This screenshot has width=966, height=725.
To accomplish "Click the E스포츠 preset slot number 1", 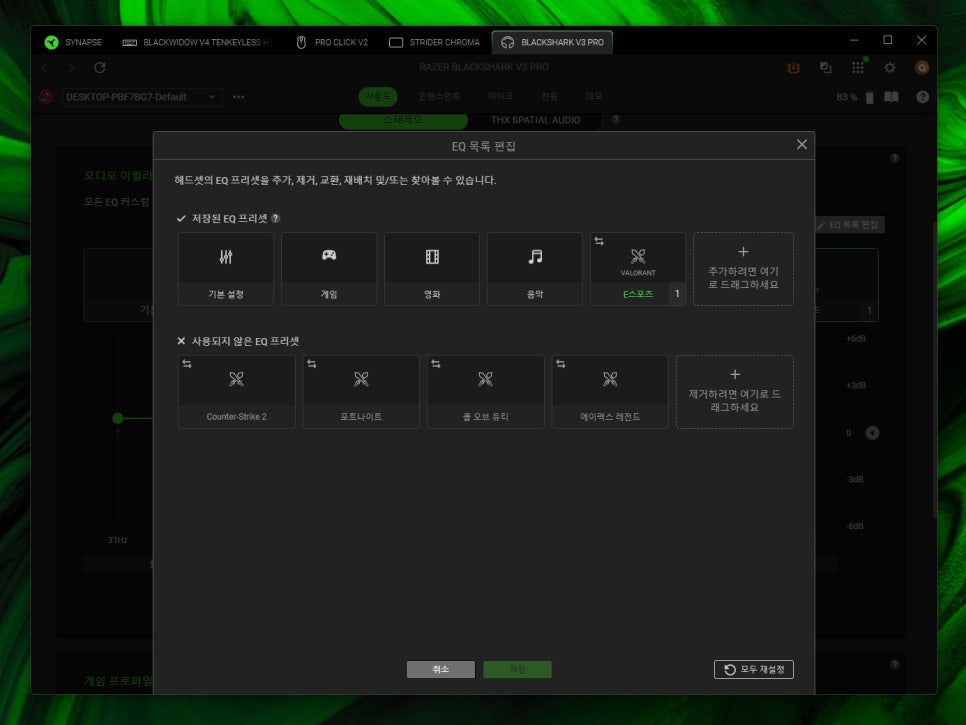I will coord(676,294).
